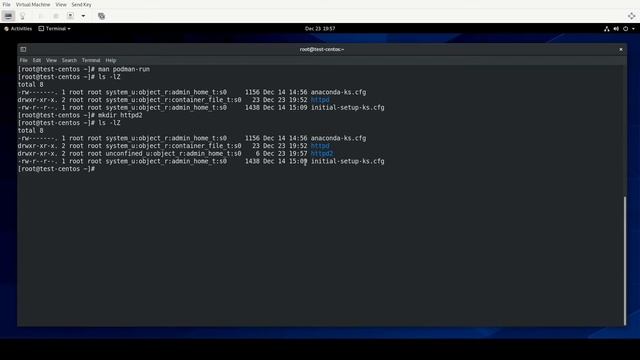Open virt-manager File menu
Viewport: 640px width, 360px height.
tap(7, 4)
